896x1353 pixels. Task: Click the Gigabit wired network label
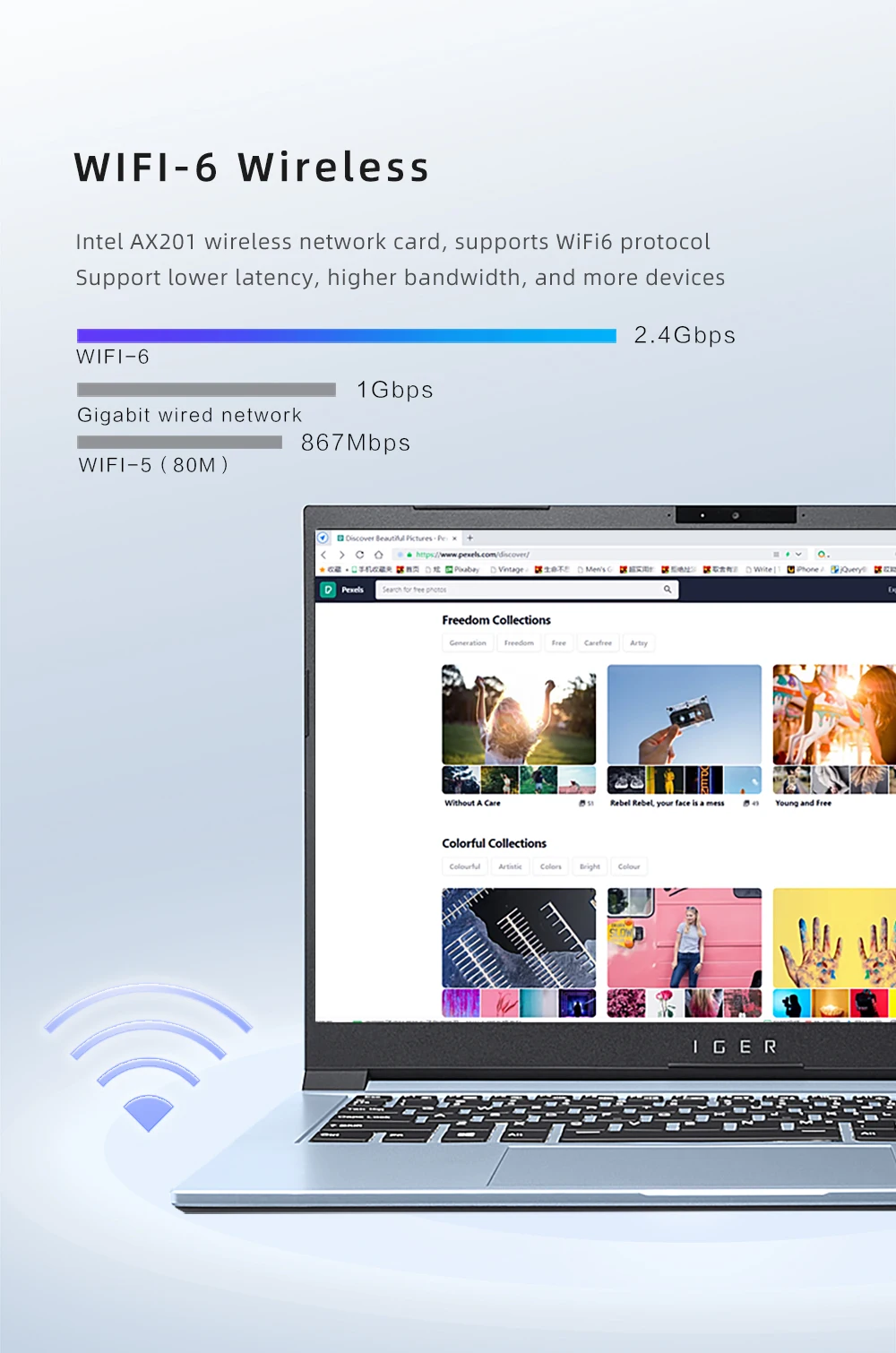pyautogui.click(x=190, y=415)
